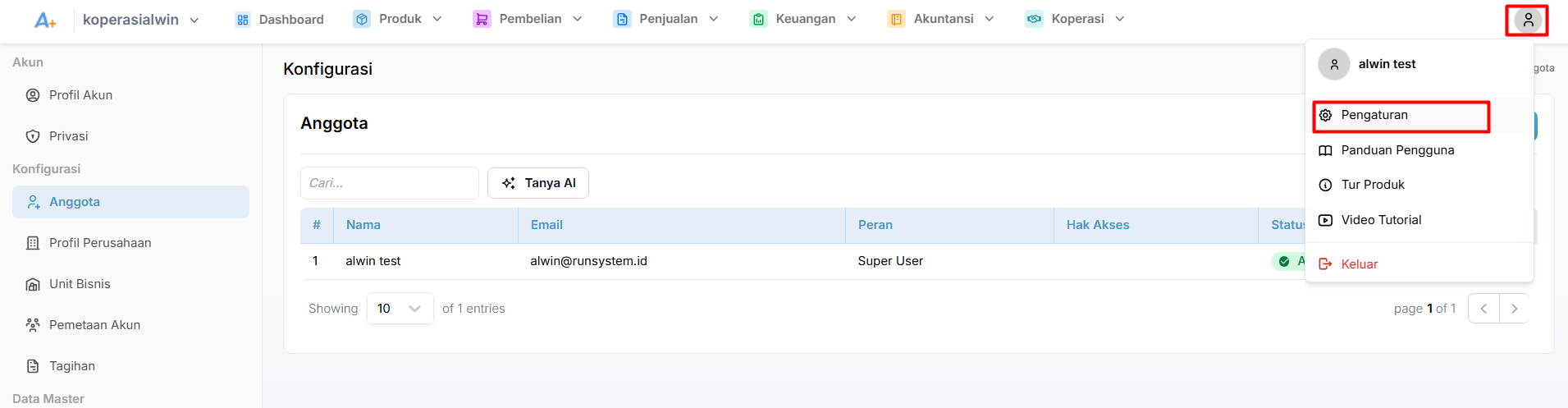The width and height of the screenshot is (1568, 408).
Task: Expand the Pembelian menu chevron
Action: tap(578, 19)
